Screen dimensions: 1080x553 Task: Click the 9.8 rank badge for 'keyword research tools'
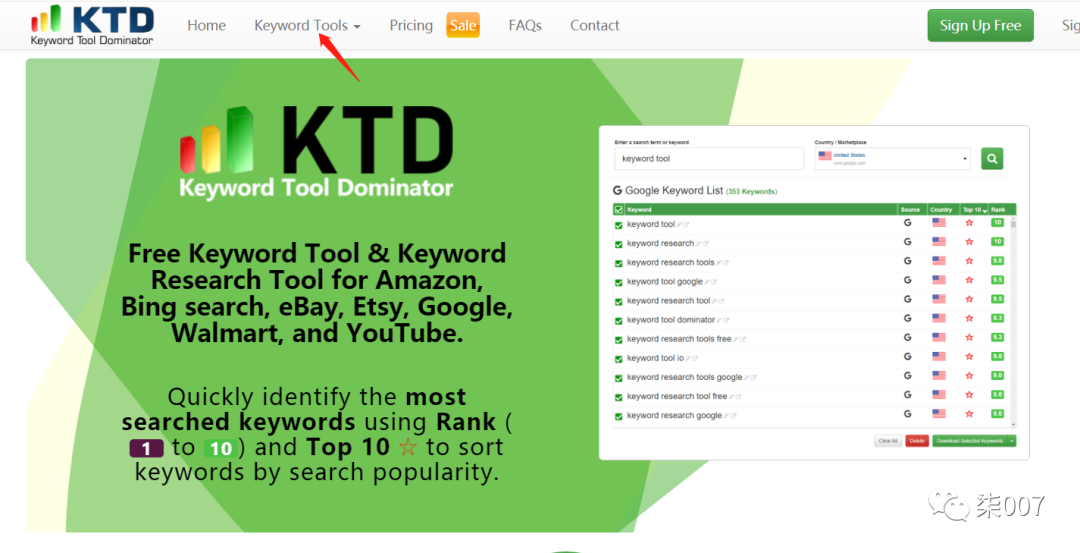click(x=997, y=261)
